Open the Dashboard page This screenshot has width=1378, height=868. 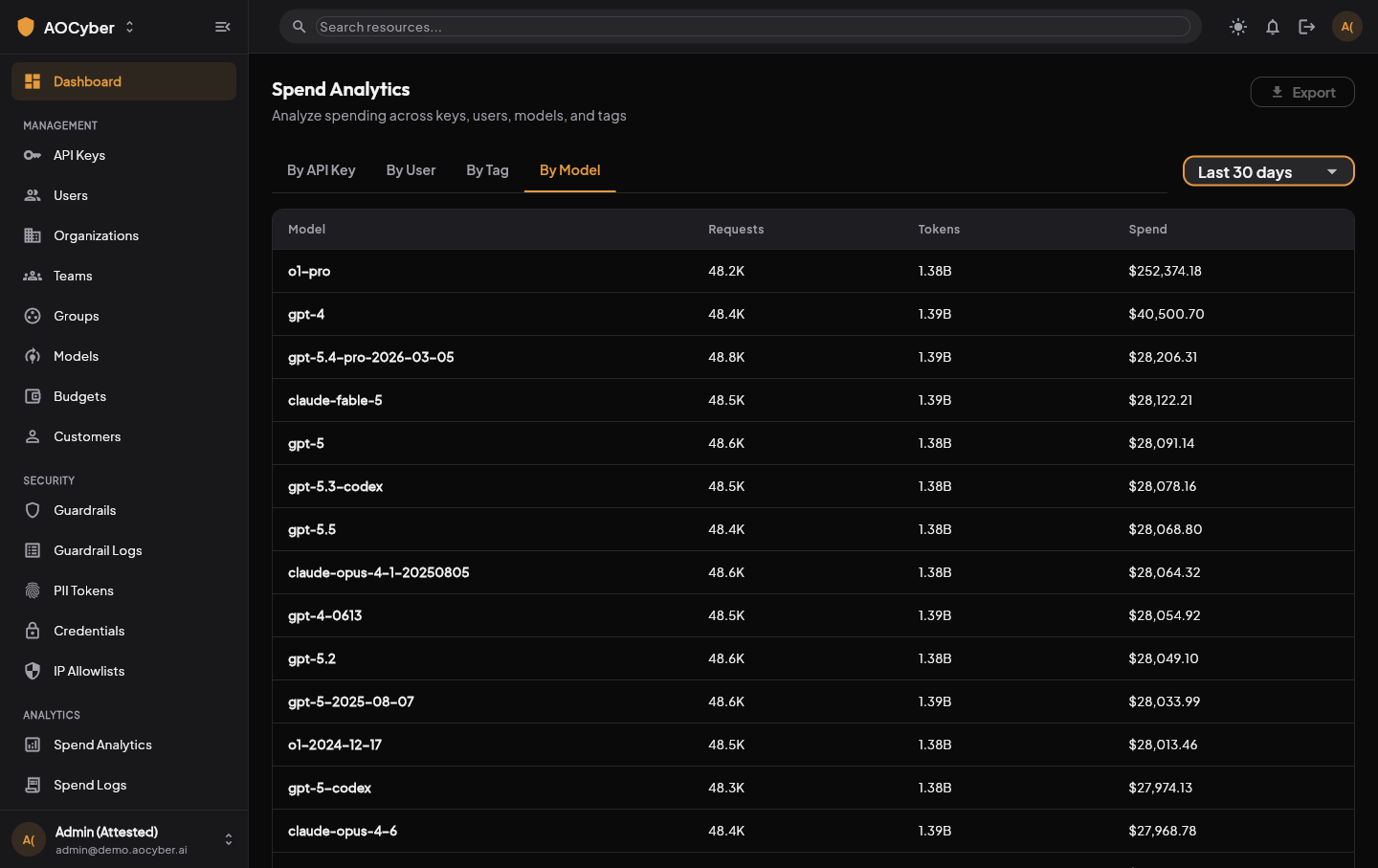click(x=124, y=81)
